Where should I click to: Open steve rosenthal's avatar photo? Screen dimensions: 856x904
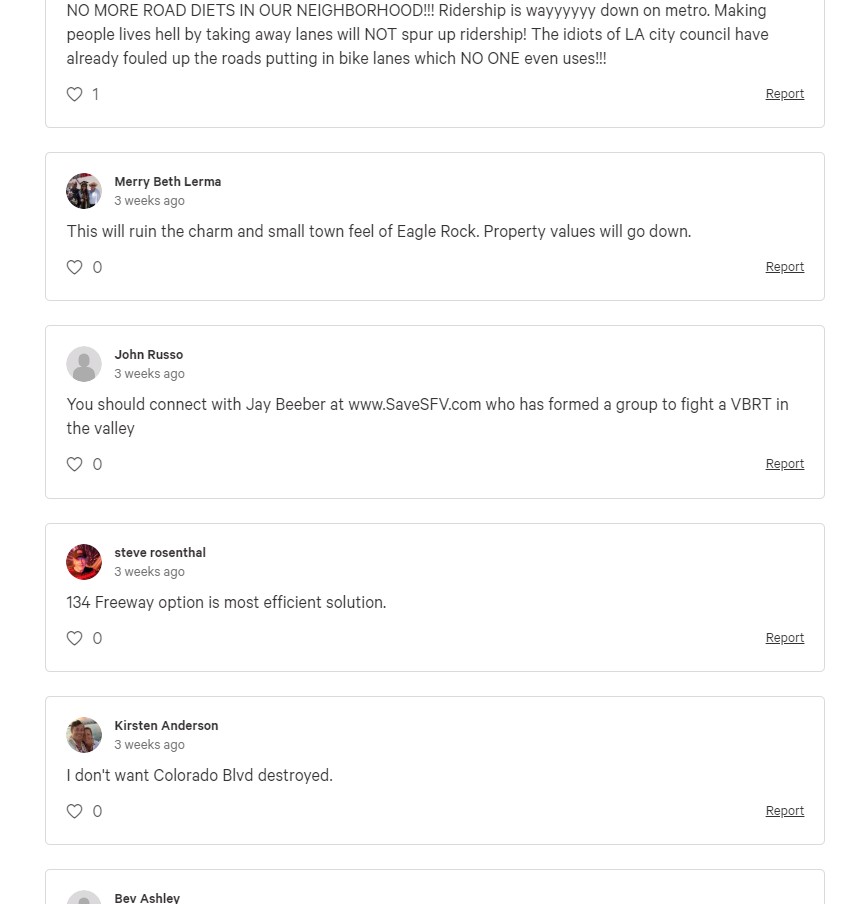pos(84,562)
